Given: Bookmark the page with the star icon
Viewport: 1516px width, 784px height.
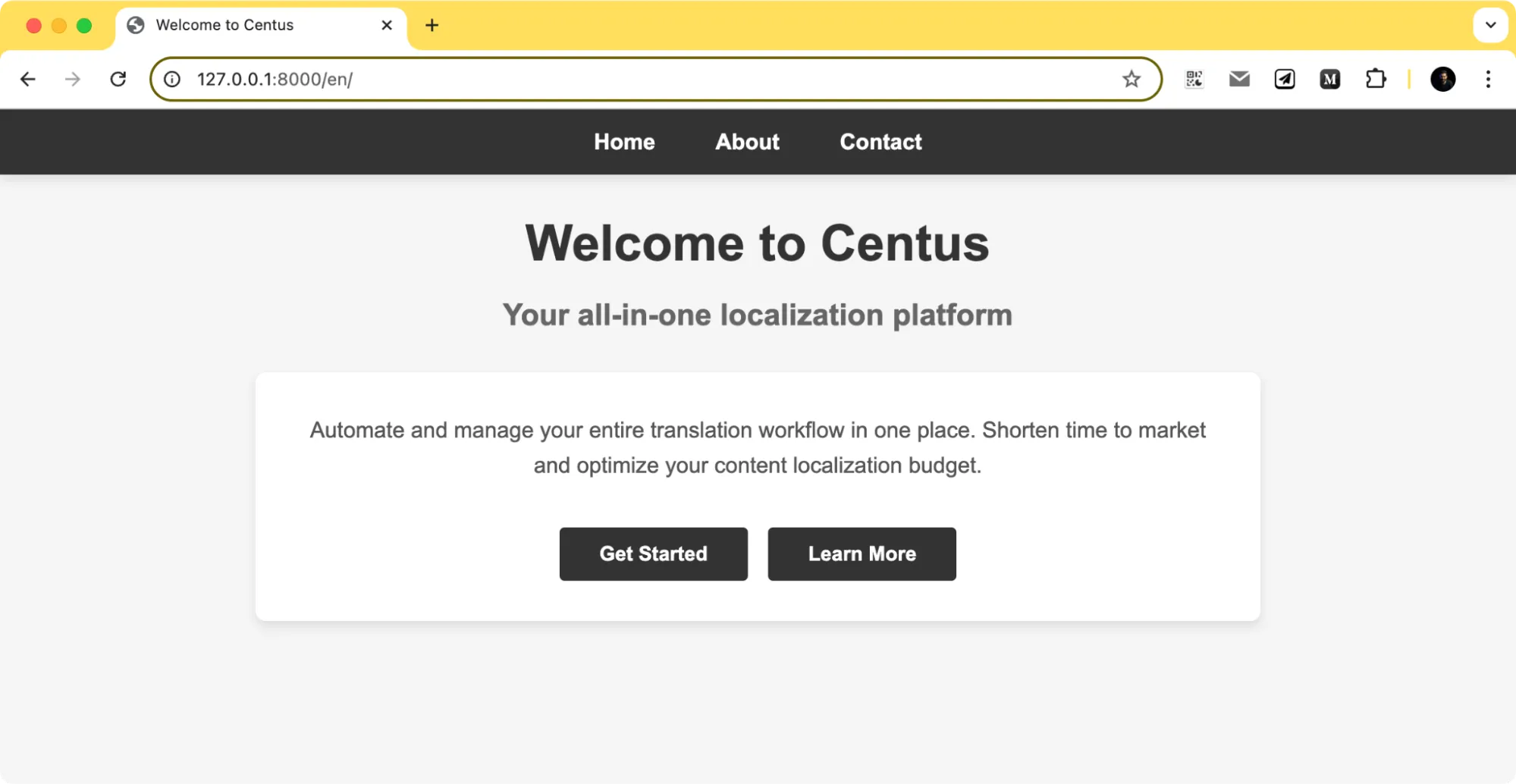Looking at the screenshot, I should point(1132,79).
